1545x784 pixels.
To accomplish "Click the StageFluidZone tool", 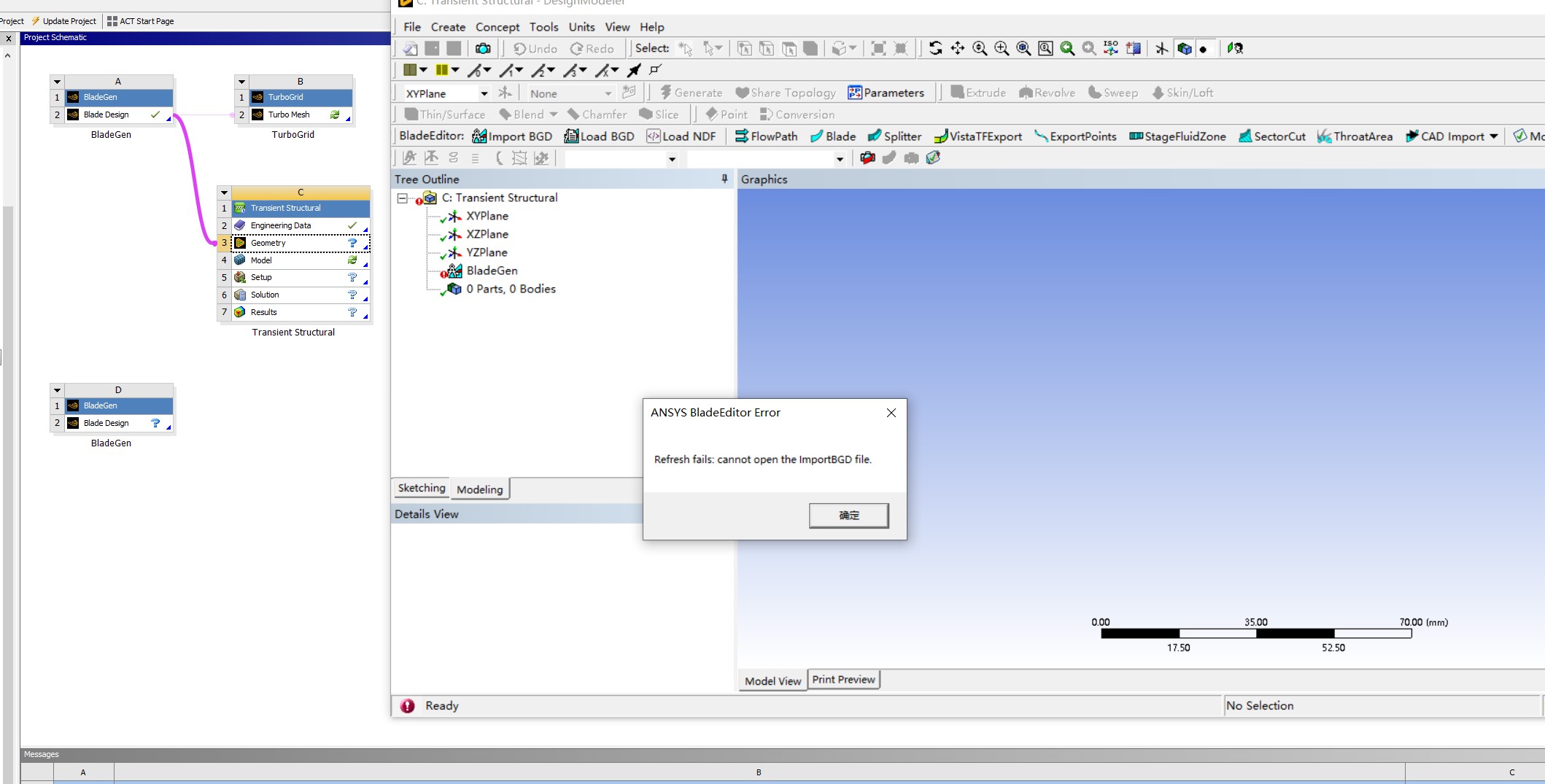I will pyautogui.click(x=1177, y=136).
